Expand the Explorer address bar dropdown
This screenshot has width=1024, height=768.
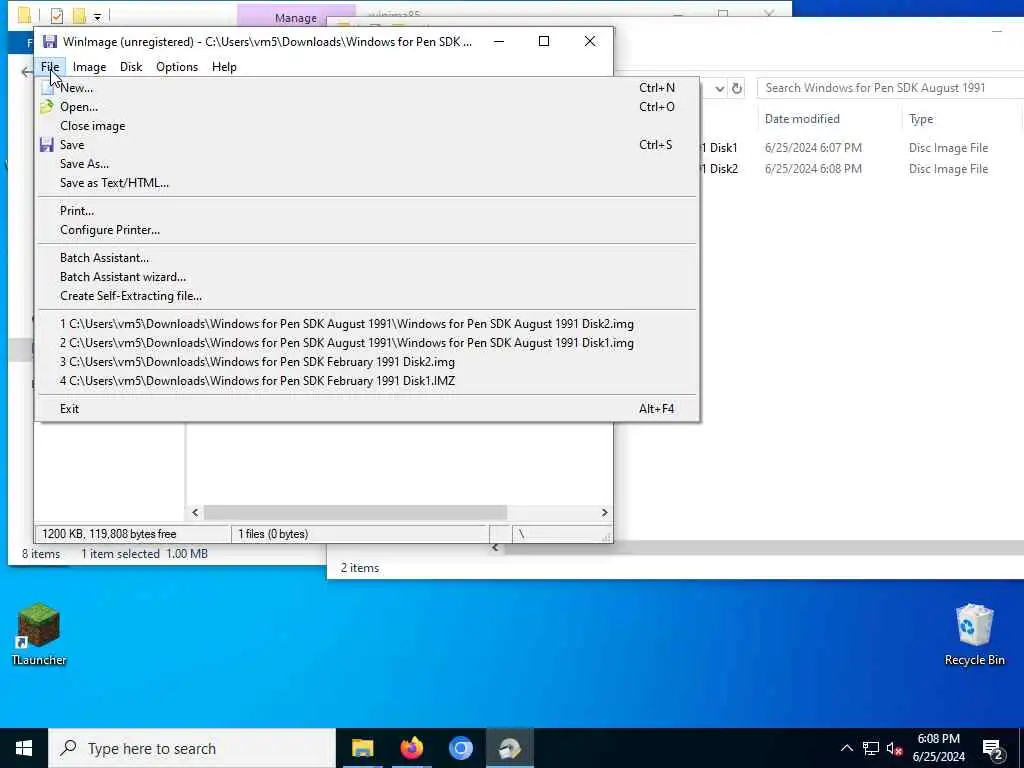(719, 88)
